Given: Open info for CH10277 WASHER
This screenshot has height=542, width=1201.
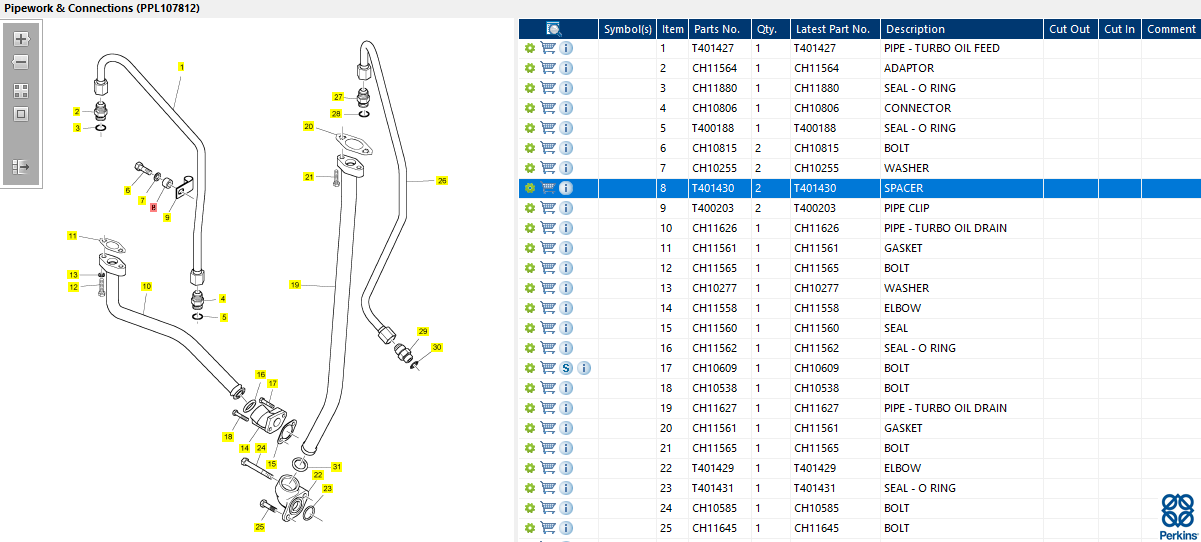Looking at the screenshot, I should [x=566, y=288].
